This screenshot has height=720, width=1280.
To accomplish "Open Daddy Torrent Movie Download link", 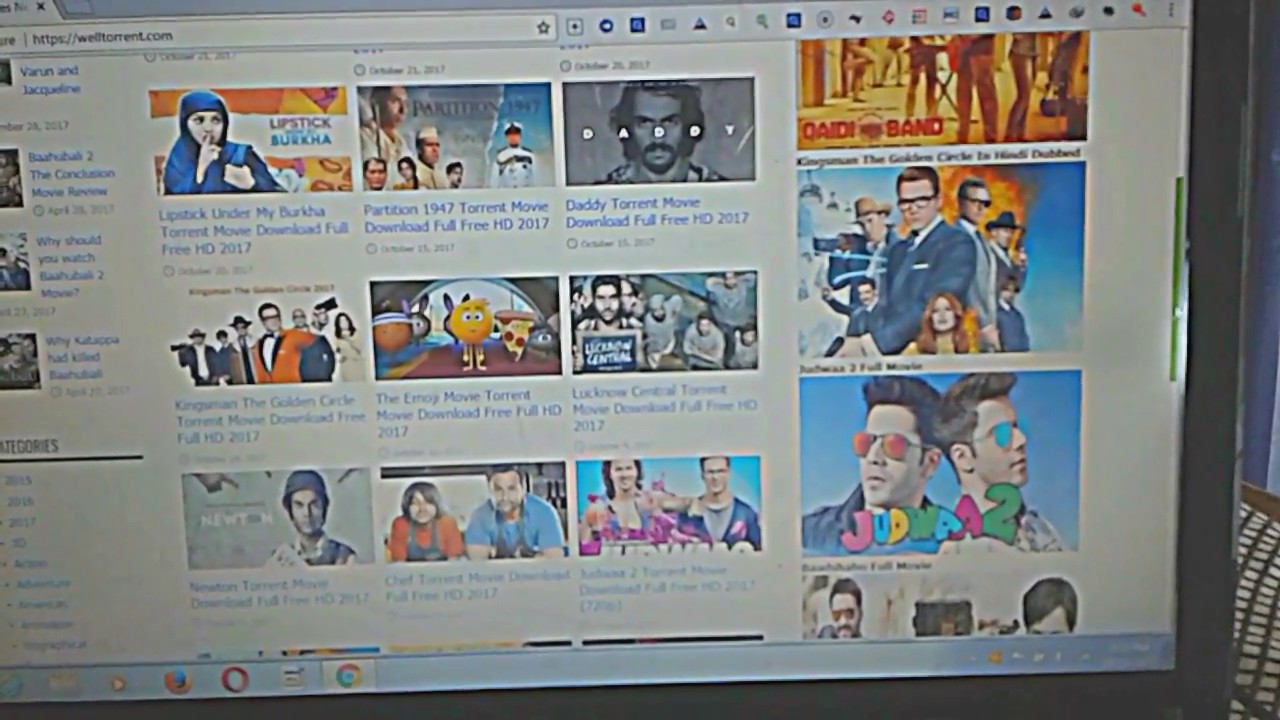I will pos(657,212).
